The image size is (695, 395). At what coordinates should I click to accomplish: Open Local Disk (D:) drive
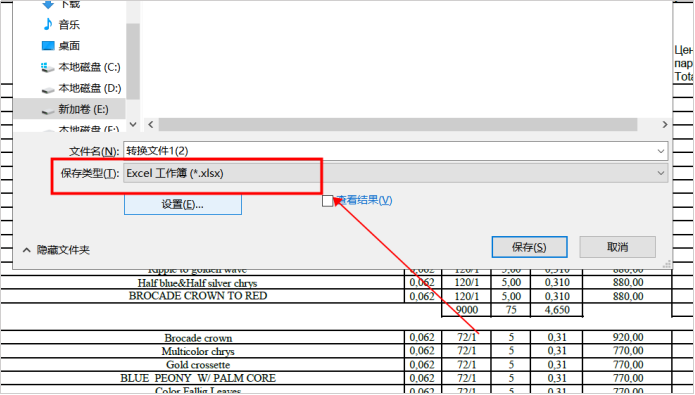81,88
